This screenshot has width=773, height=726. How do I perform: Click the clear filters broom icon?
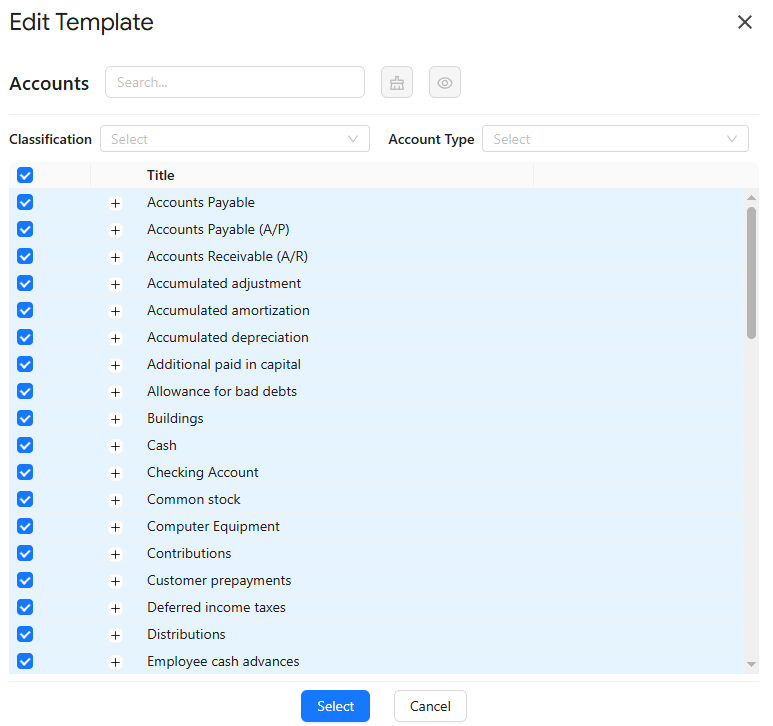(x=396, y=82)
